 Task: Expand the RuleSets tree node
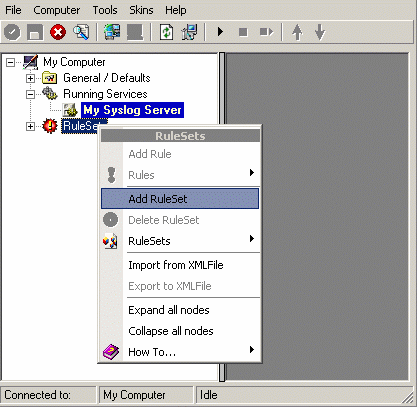[30, 126]
